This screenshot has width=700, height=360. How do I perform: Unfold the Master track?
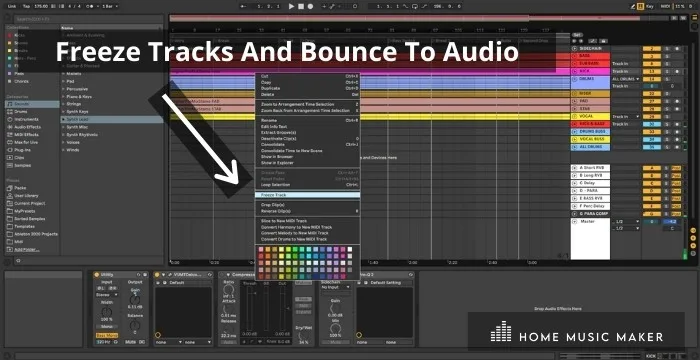tap(574, 222)
